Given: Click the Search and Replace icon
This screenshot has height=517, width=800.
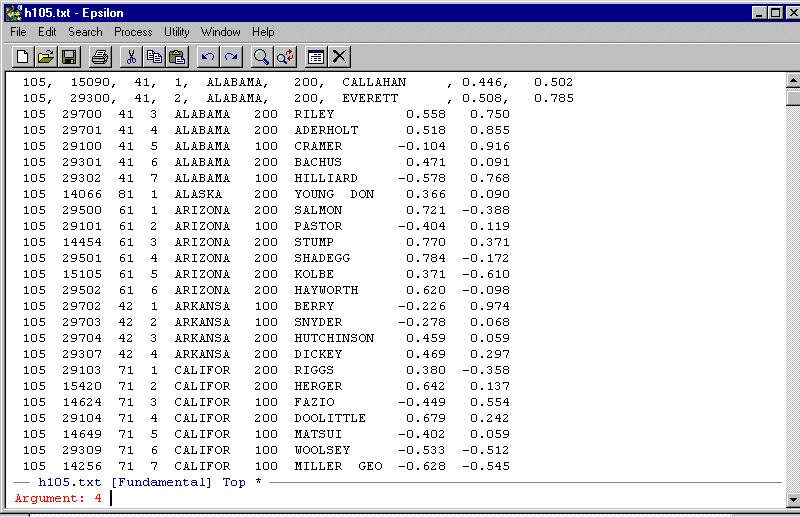Looking at the screenshot, I should click(286, 57).
